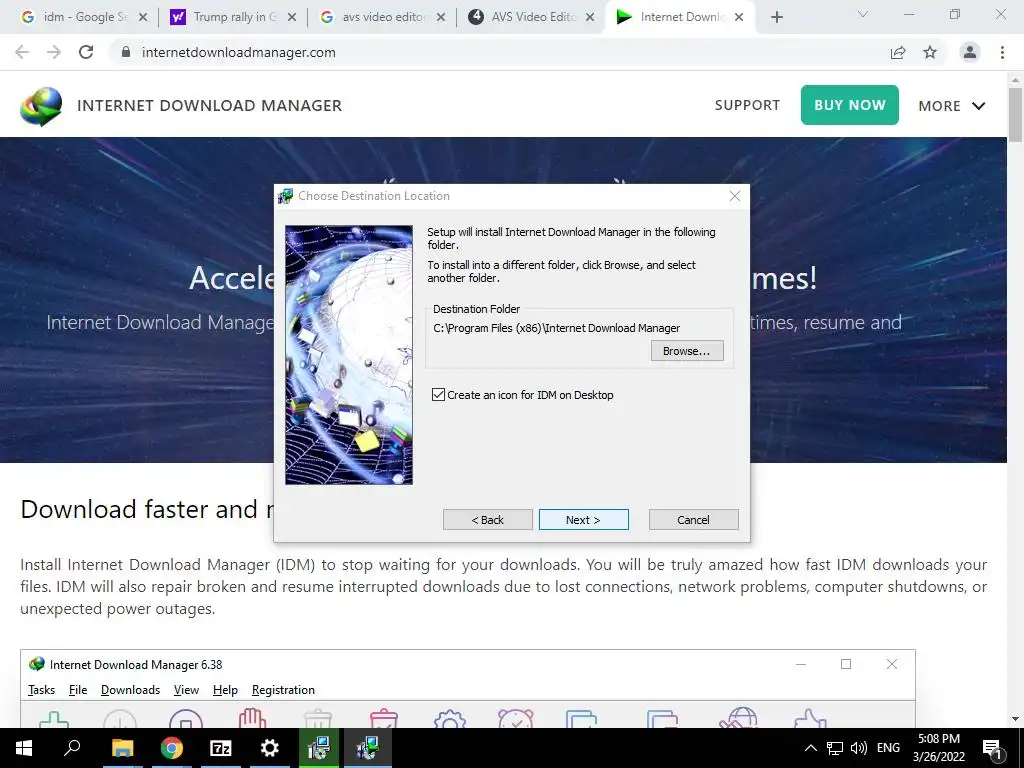Reload the current page
Viewport: 1024px width, 768px height.
[x=86, y=52]
